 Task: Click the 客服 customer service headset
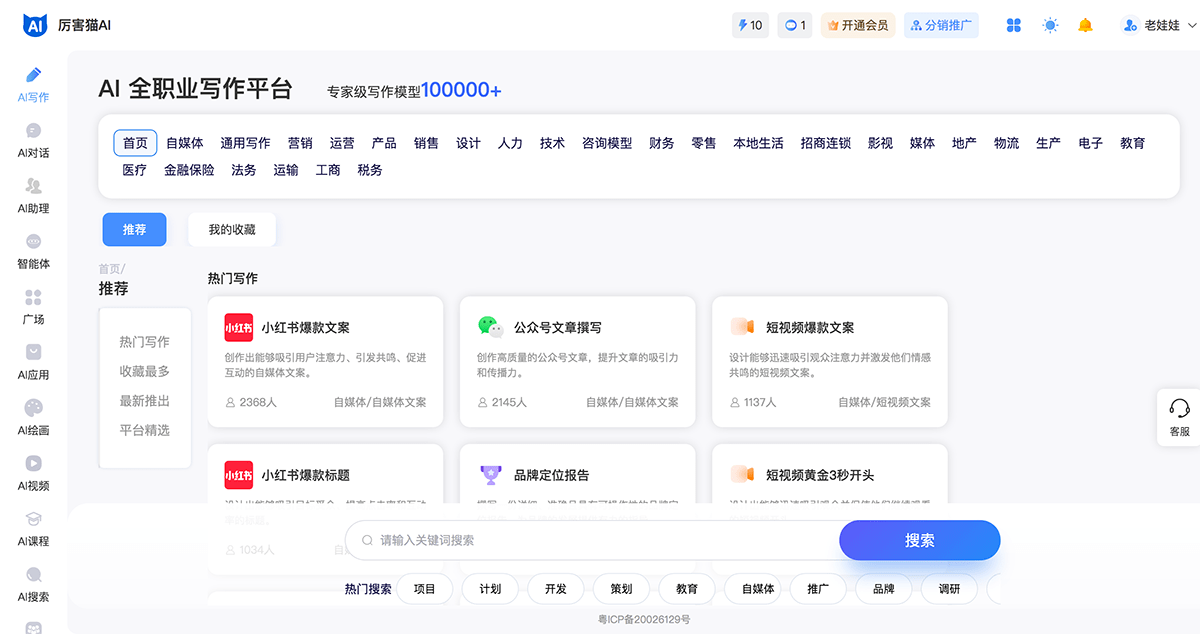click(x=1179, y=415)
